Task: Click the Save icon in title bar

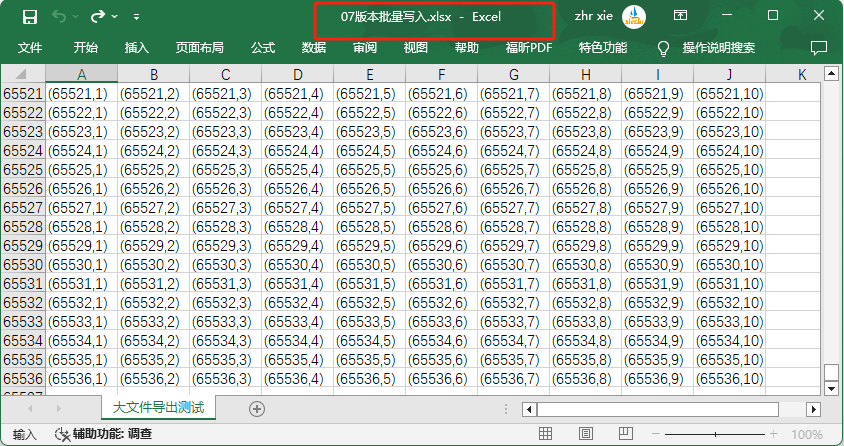Action: click(29, 16)
